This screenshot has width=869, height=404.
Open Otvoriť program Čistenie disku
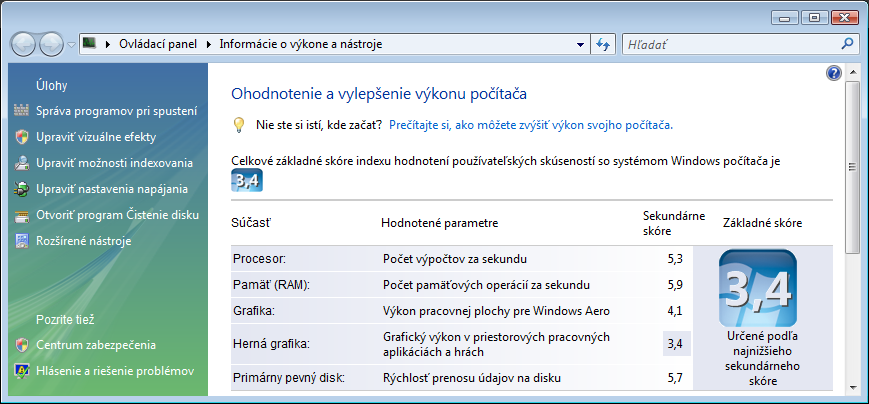pyautogui.click(x=117, y=215)
